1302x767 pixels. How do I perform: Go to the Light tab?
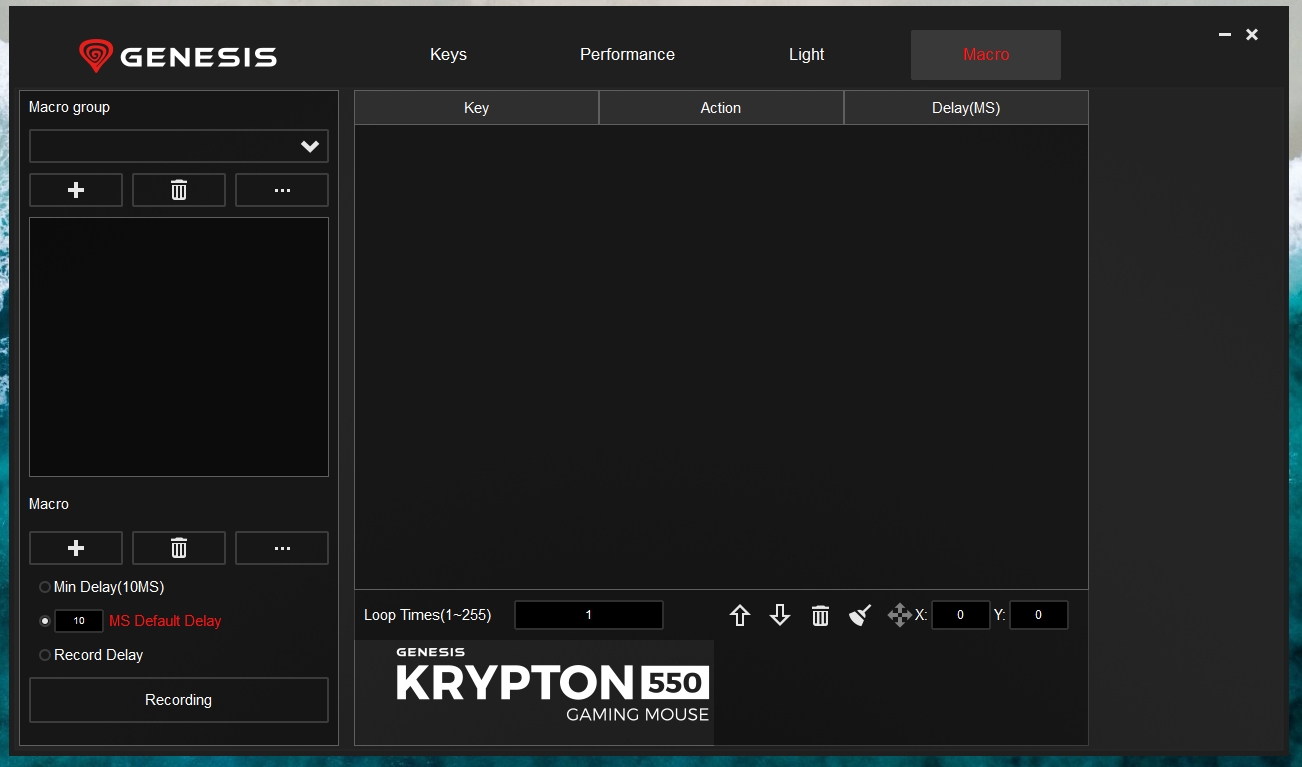coord(806,55)
